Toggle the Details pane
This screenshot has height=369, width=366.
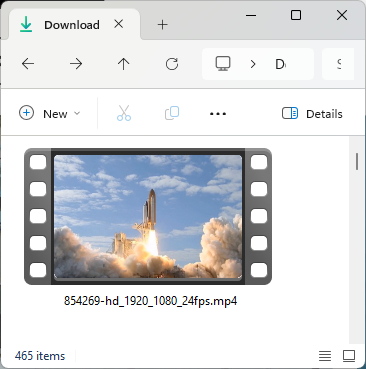312,114
